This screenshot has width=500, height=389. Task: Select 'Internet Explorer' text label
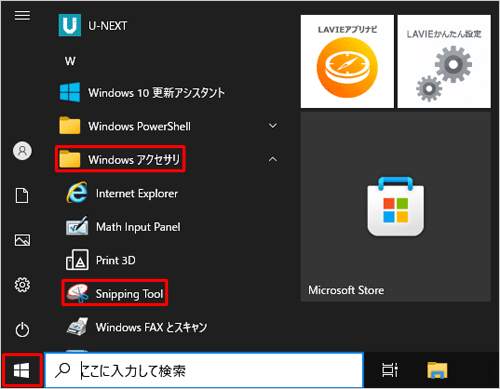point(137,193)
